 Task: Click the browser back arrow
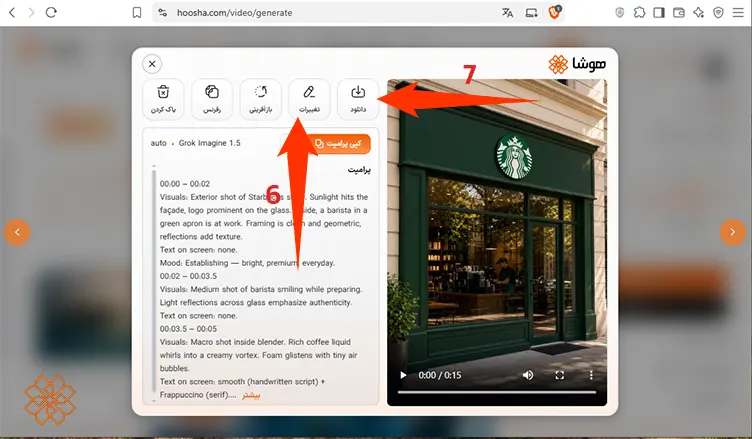[x=12, y=12]
